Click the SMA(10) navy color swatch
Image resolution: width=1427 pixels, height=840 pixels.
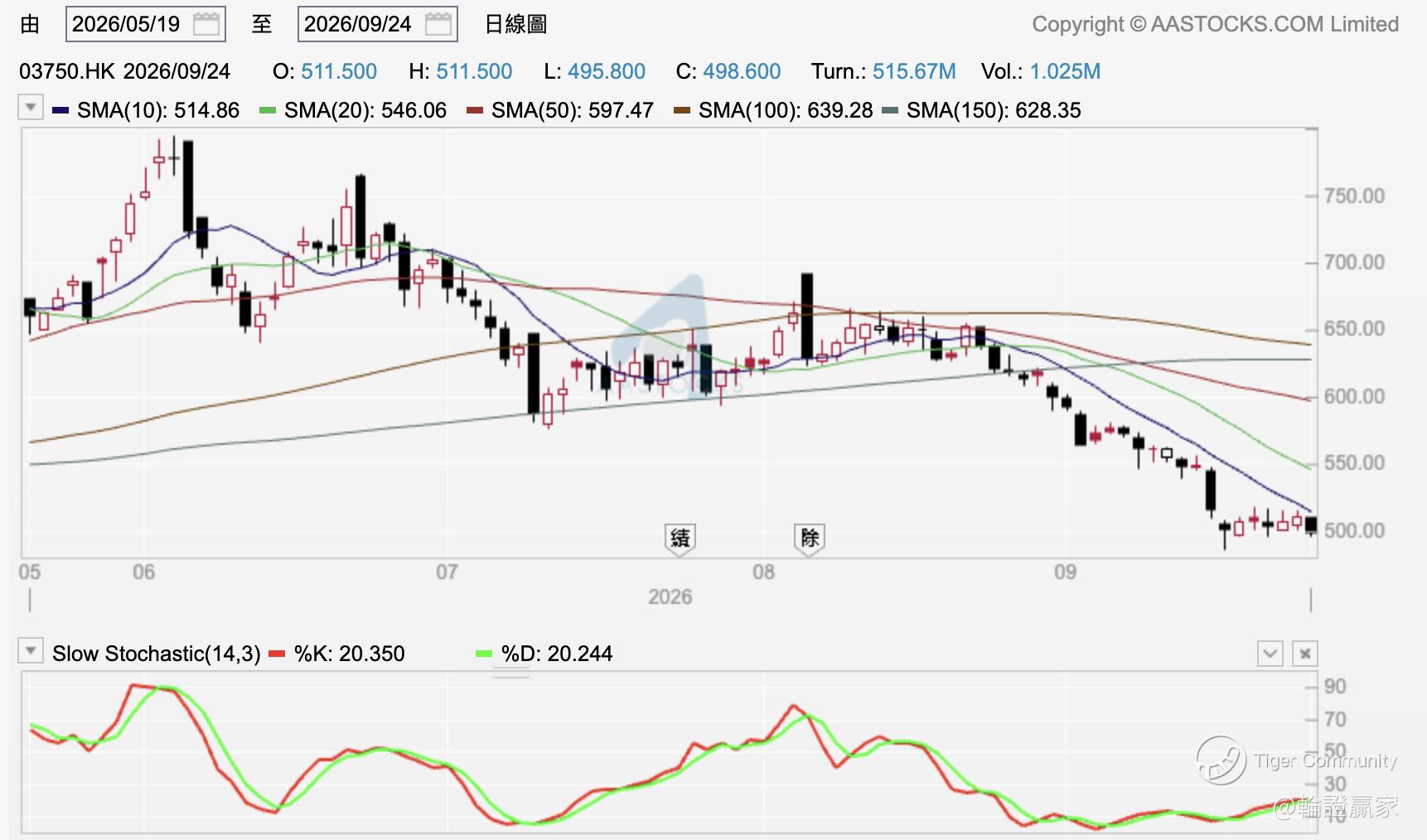click(60, 110)
